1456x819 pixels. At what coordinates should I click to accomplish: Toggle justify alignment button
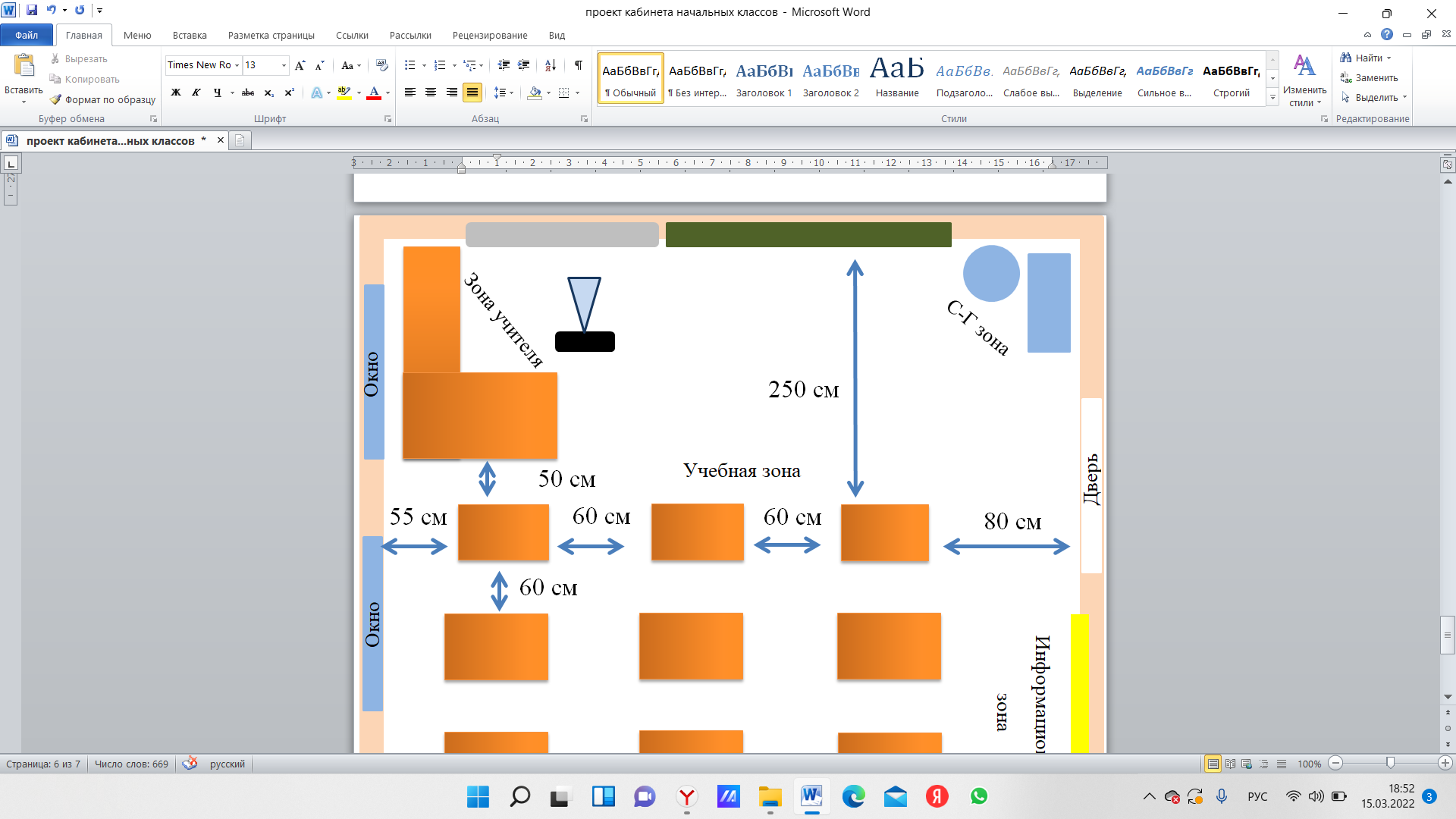click(472, 93)
